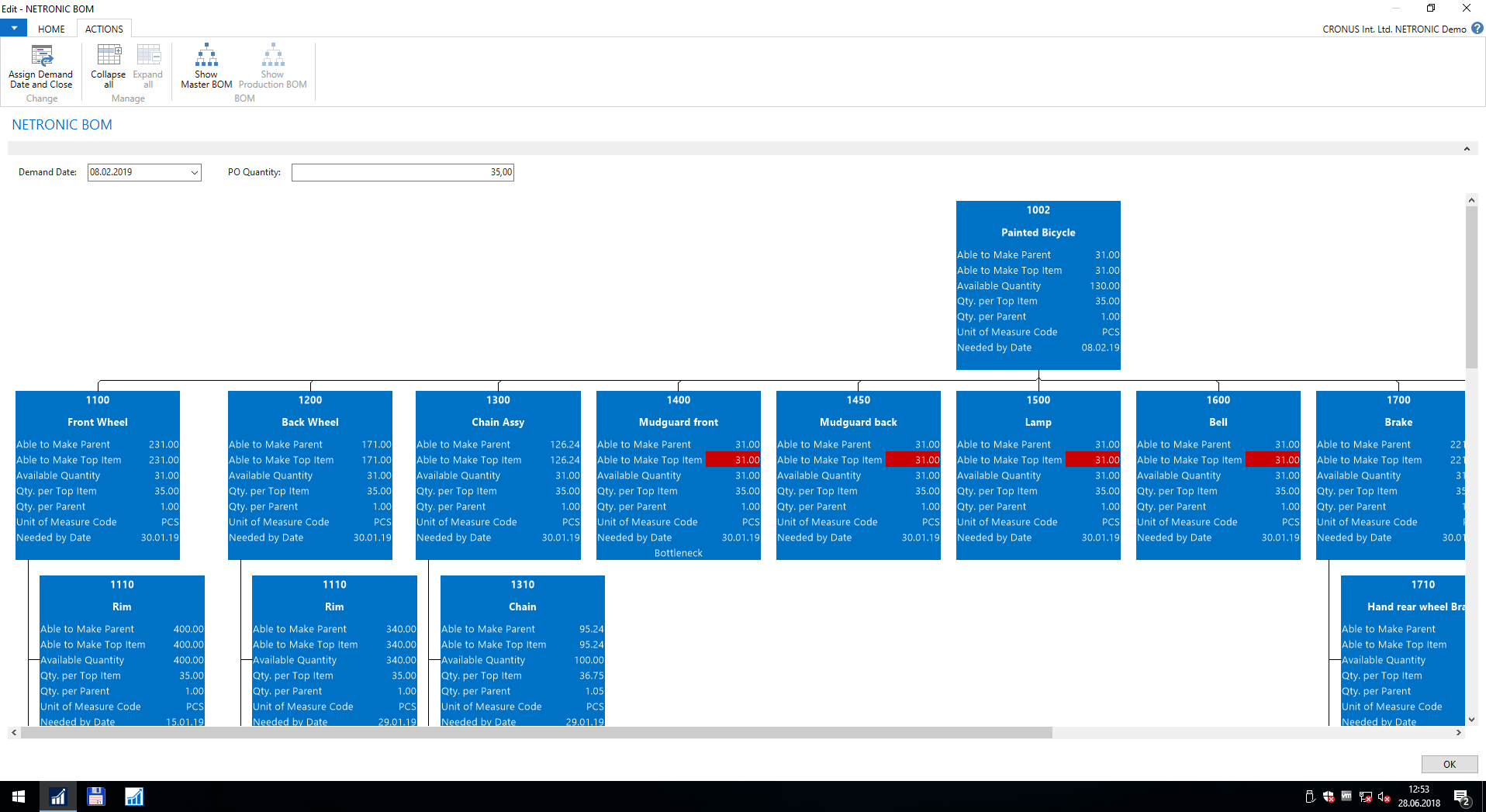The width and height of the screenshot is (1486, 812).
Task: Click the vertical scrollbar thumb
Action: pyautogui.click(x=1471, y=287)
